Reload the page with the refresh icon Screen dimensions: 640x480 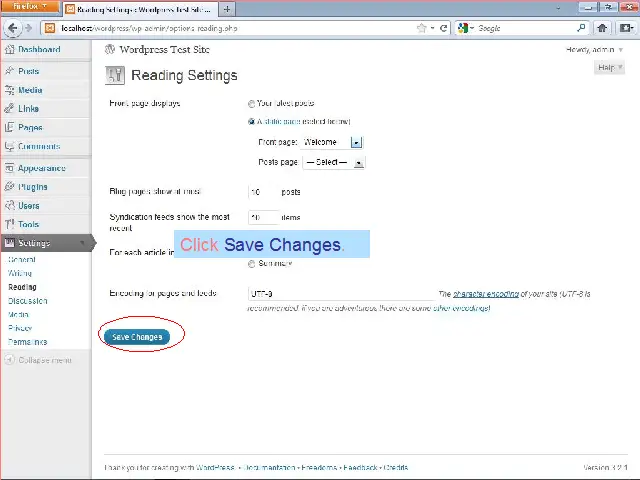tap(444, 28)
